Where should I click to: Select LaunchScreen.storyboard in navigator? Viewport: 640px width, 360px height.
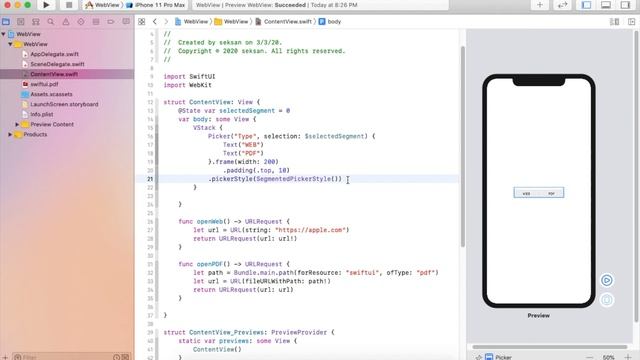tap(64, 104)
